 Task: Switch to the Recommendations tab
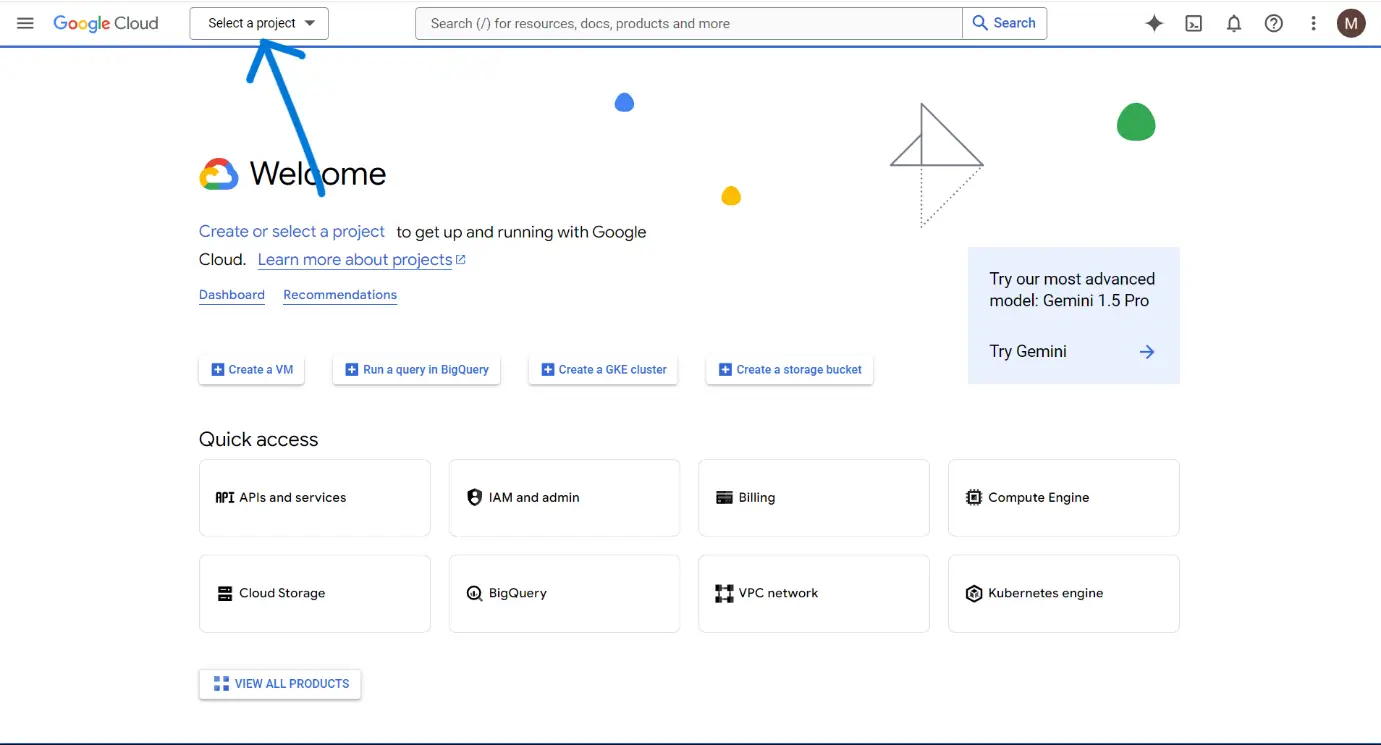pos(339,294)
